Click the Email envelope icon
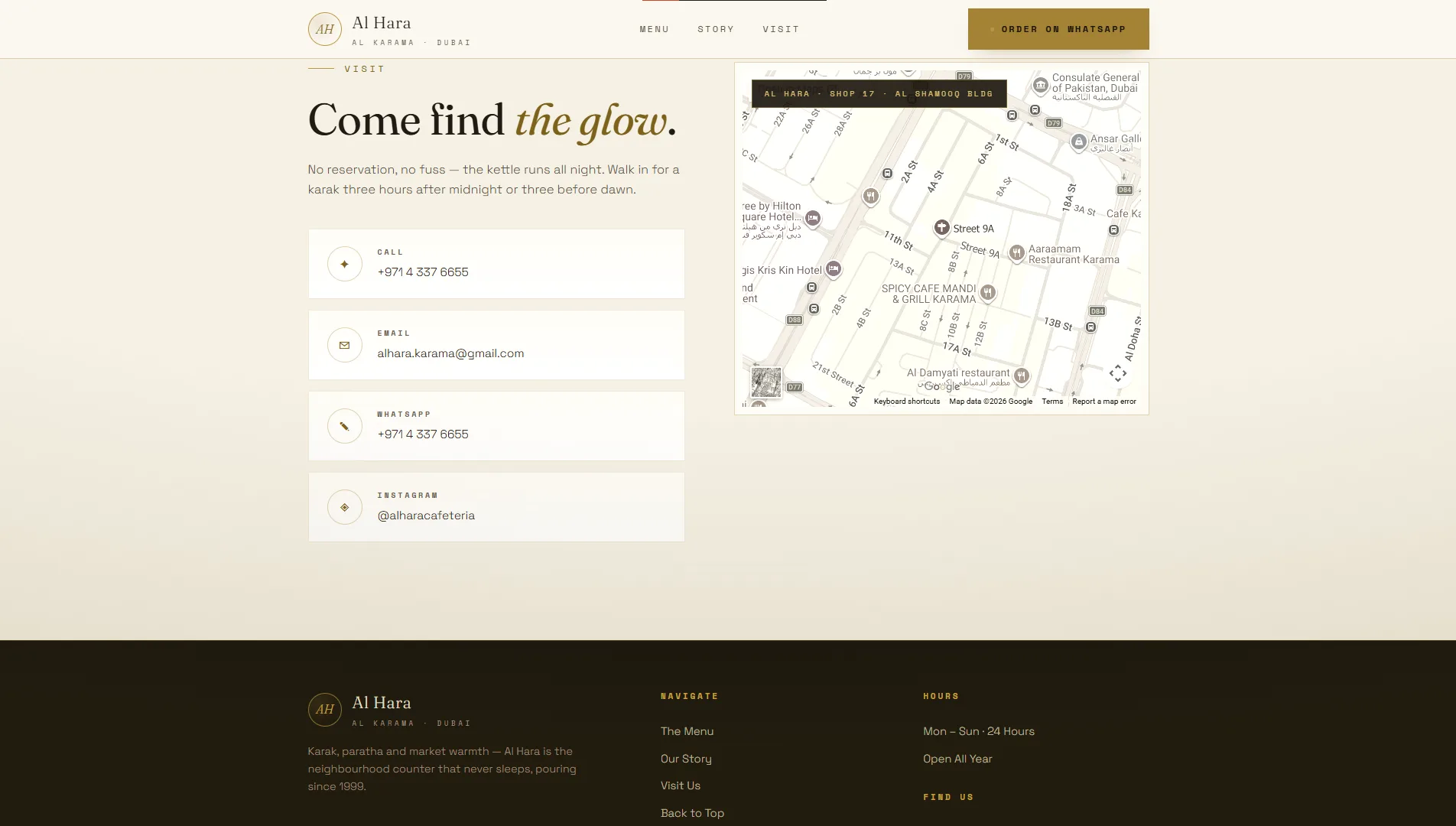Viewport: 1456px width, 826px height. (x=345, y=345)
